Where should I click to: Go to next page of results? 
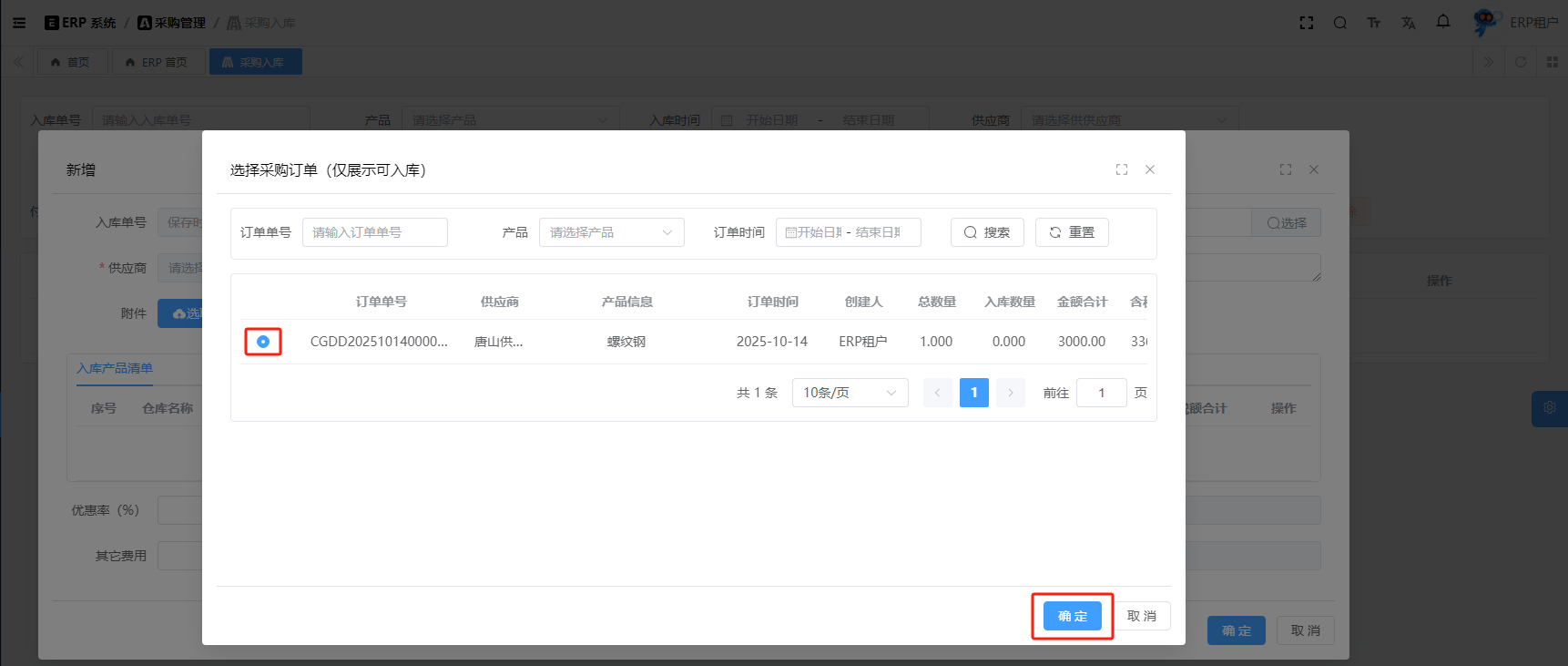tap(1011, 393)
